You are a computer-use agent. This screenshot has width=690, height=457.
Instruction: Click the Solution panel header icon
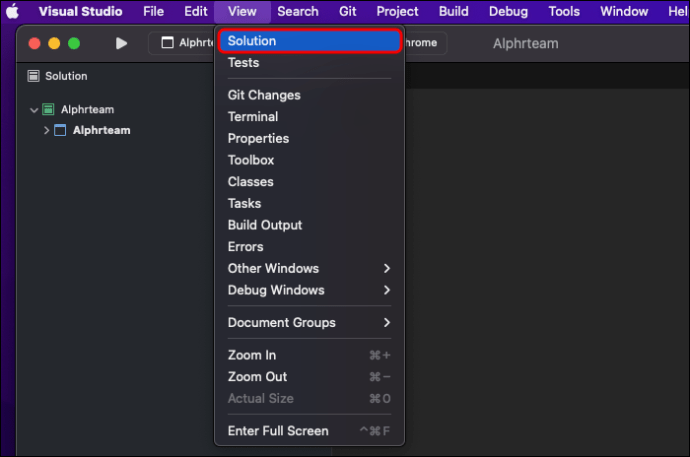[33, 76]
